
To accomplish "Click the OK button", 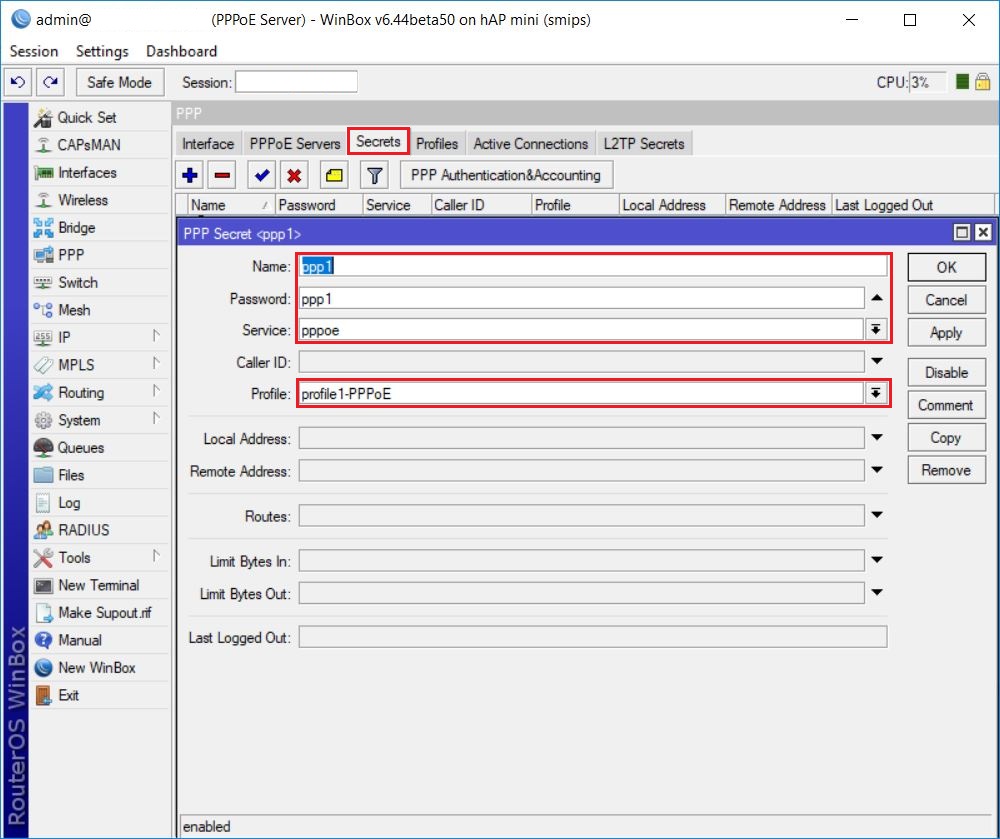I will click(946, 268).
